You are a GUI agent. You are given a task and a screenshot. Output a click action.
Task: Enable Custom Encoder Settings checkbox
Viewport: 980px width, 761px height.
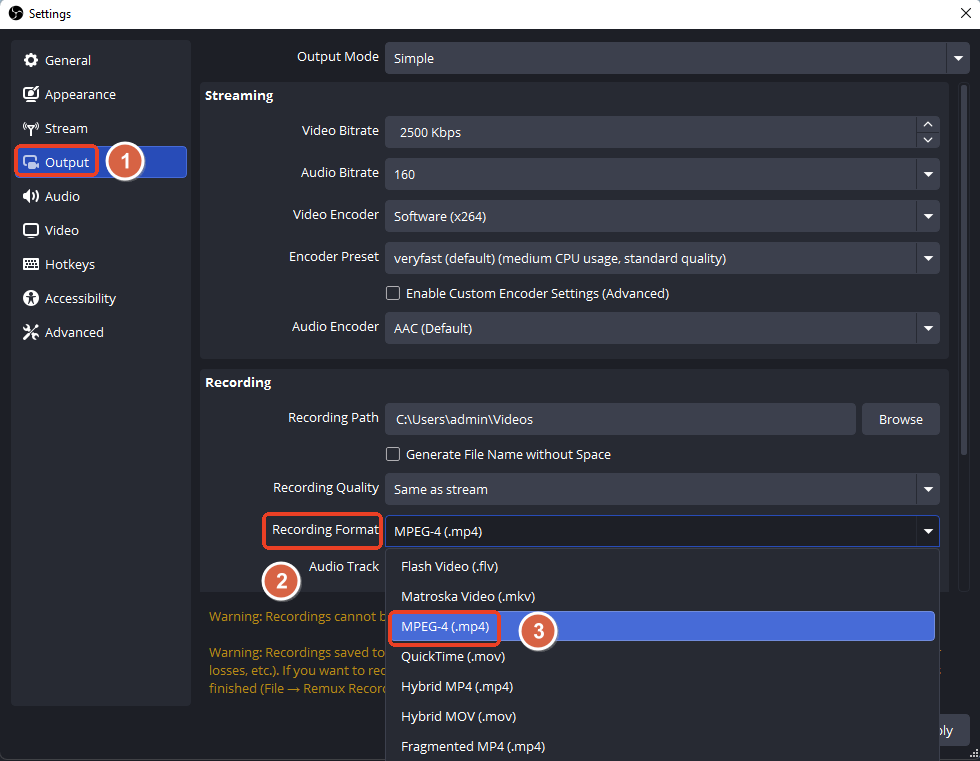[393, 293]
